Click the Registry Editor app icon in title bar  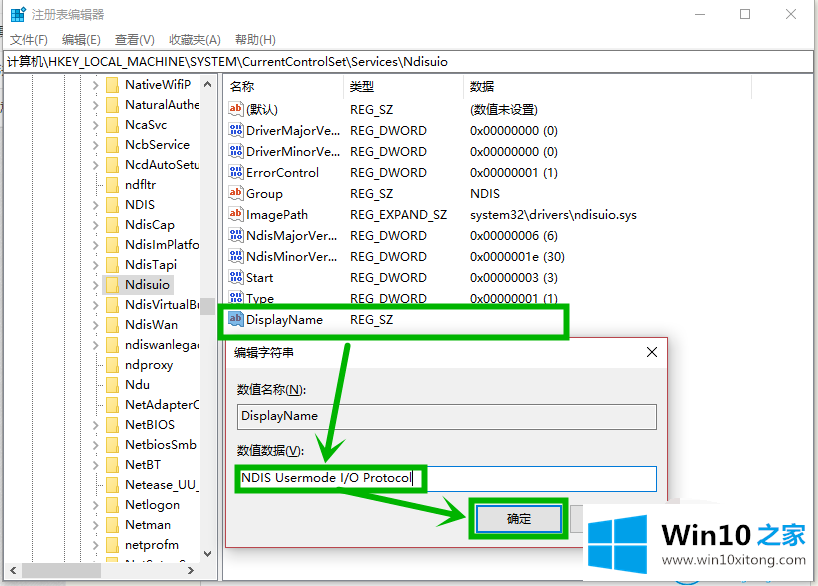18,15
